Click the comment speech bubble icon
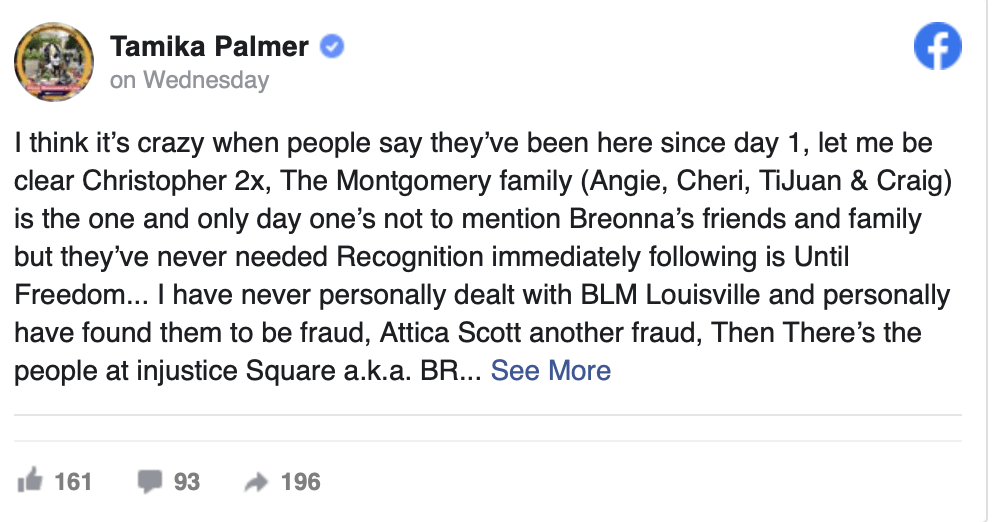This screenshot has width=992, height=522. coord(150,482)
